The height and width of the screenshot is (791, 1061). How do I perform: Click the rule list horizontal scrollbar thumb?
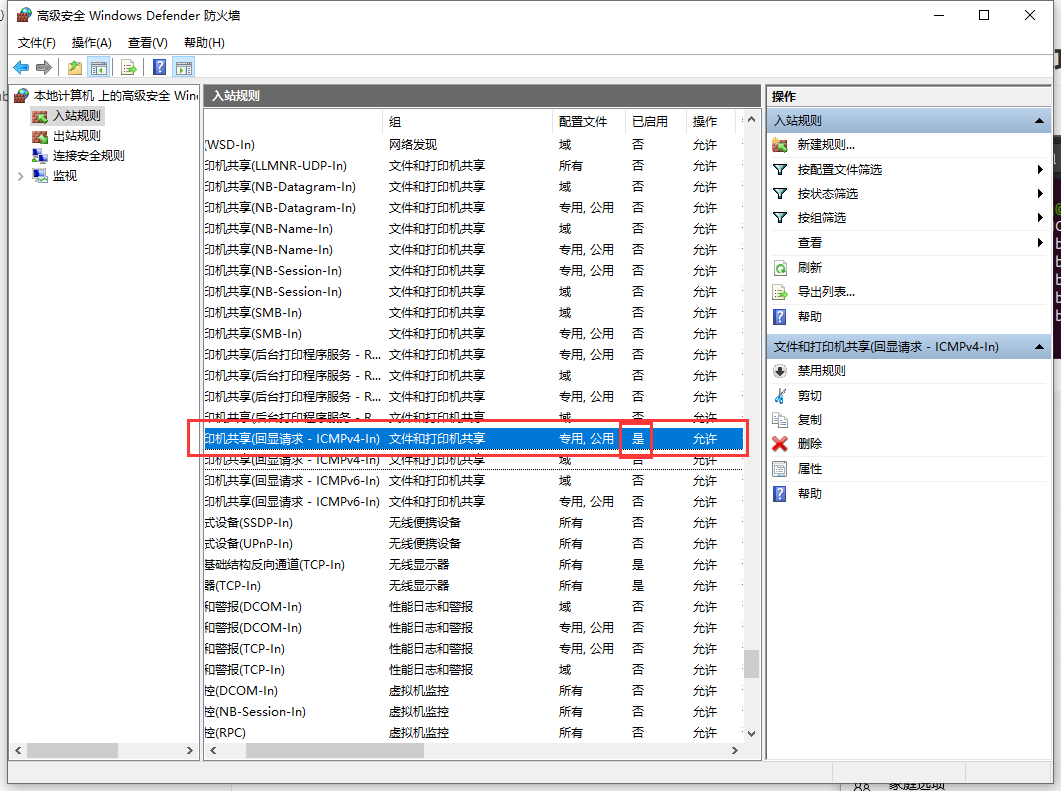[335, 750]
